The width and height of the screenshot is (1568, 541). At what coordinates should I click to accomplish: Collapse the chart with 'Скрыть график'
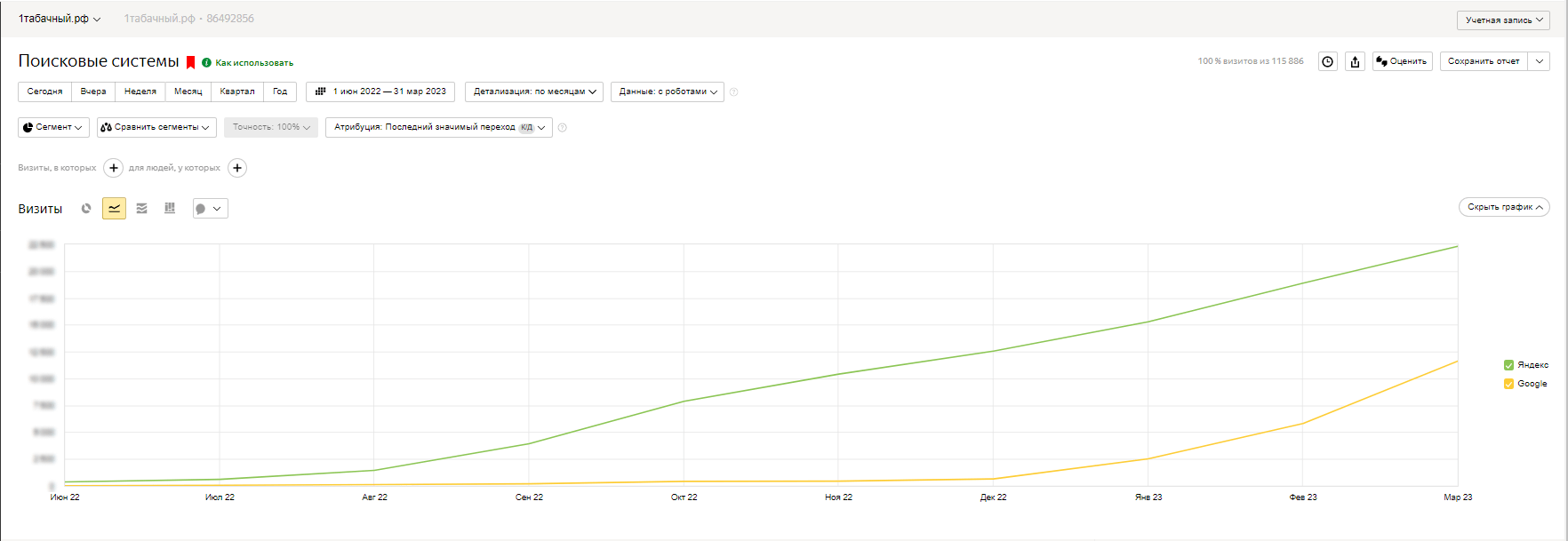1504,207
